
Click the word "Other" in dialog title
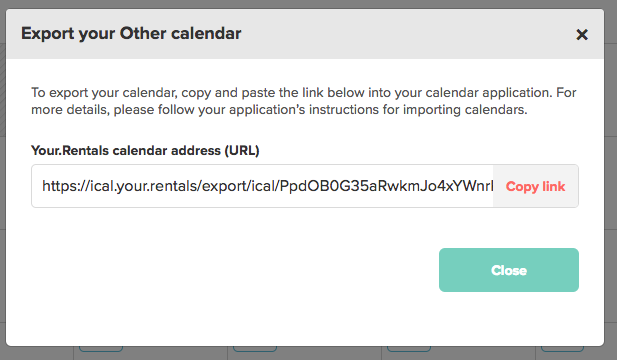click(x=143, y=33)
